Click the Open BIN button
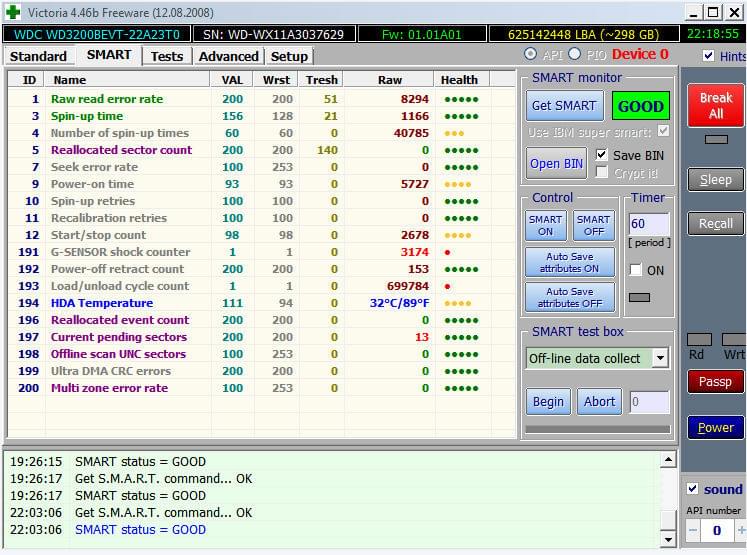Viewport: 747px width, 555px height. tap(556, 163)
